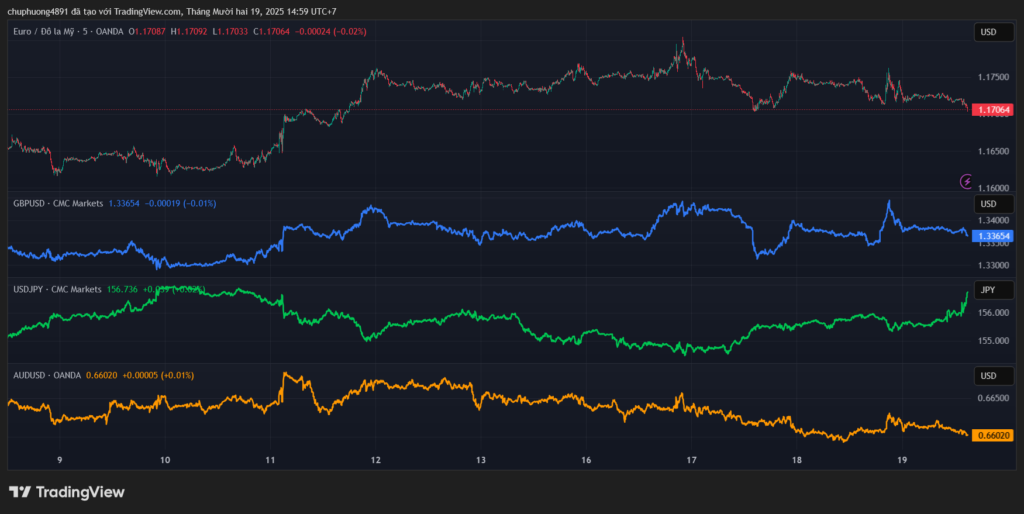Open the JPY currency selector for USDJPY
Screen dimensions: 1024x514
pyautogui.click(x=987, y=290)
